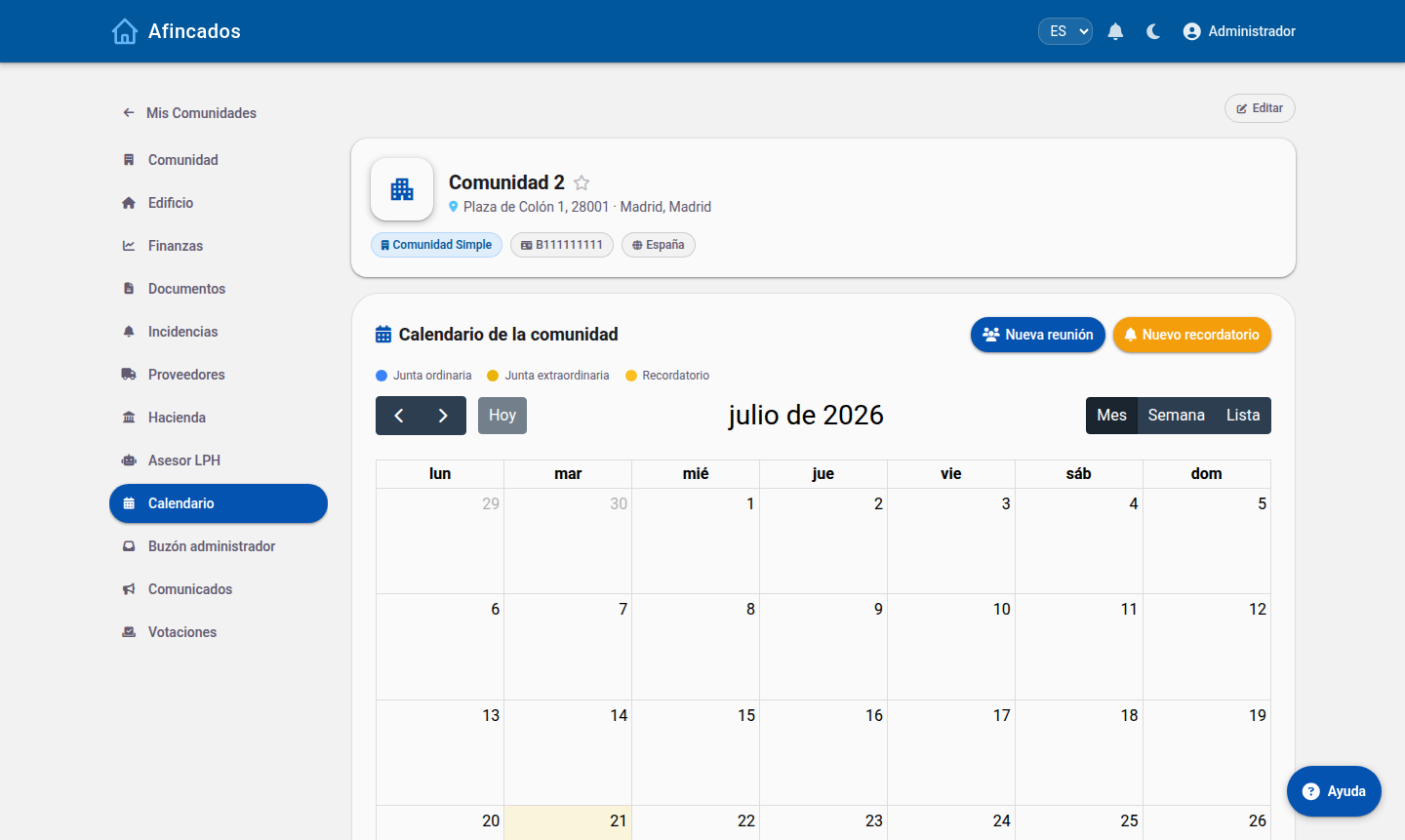Viewport: 1405px width, 840px height.
Task: Click the julio de 2026 title
Action: pyautogui.click(x=806, y=416)
